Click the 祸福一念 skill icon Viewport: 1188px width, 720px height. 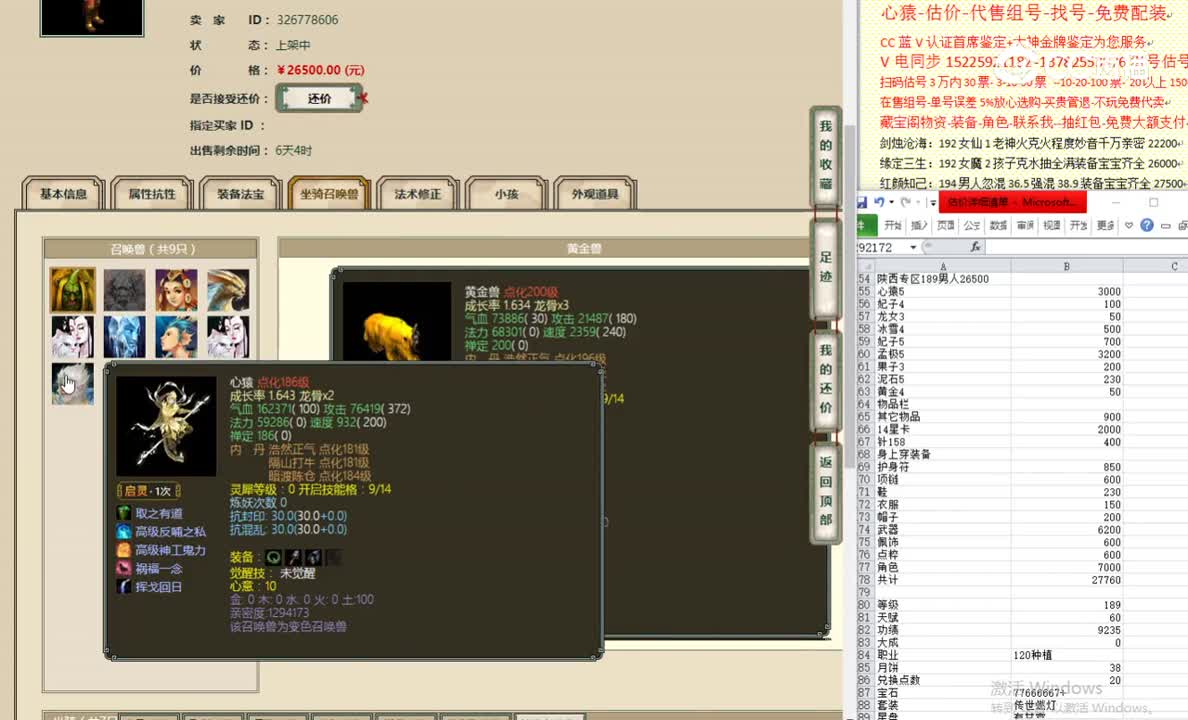123,568
